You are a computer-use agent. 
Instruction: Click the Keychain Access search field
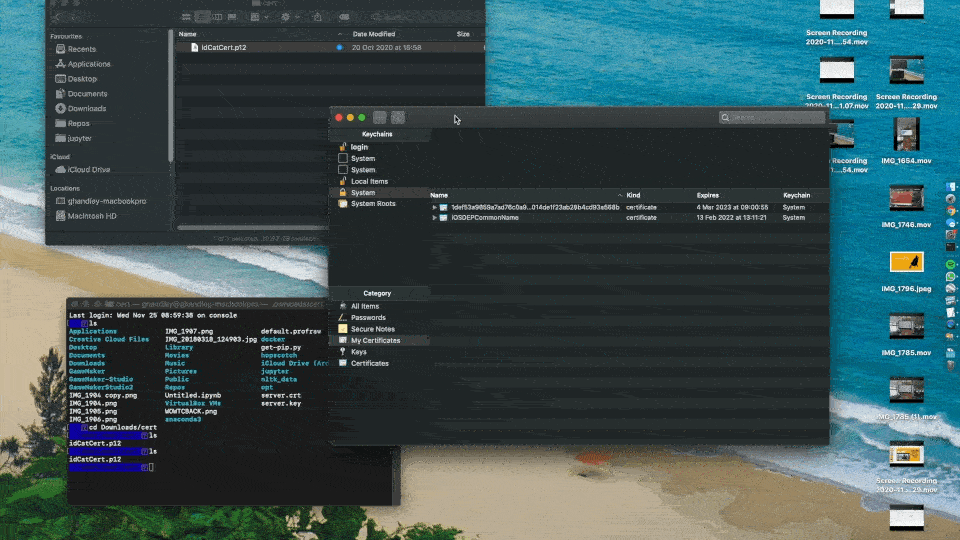[771, 118]
